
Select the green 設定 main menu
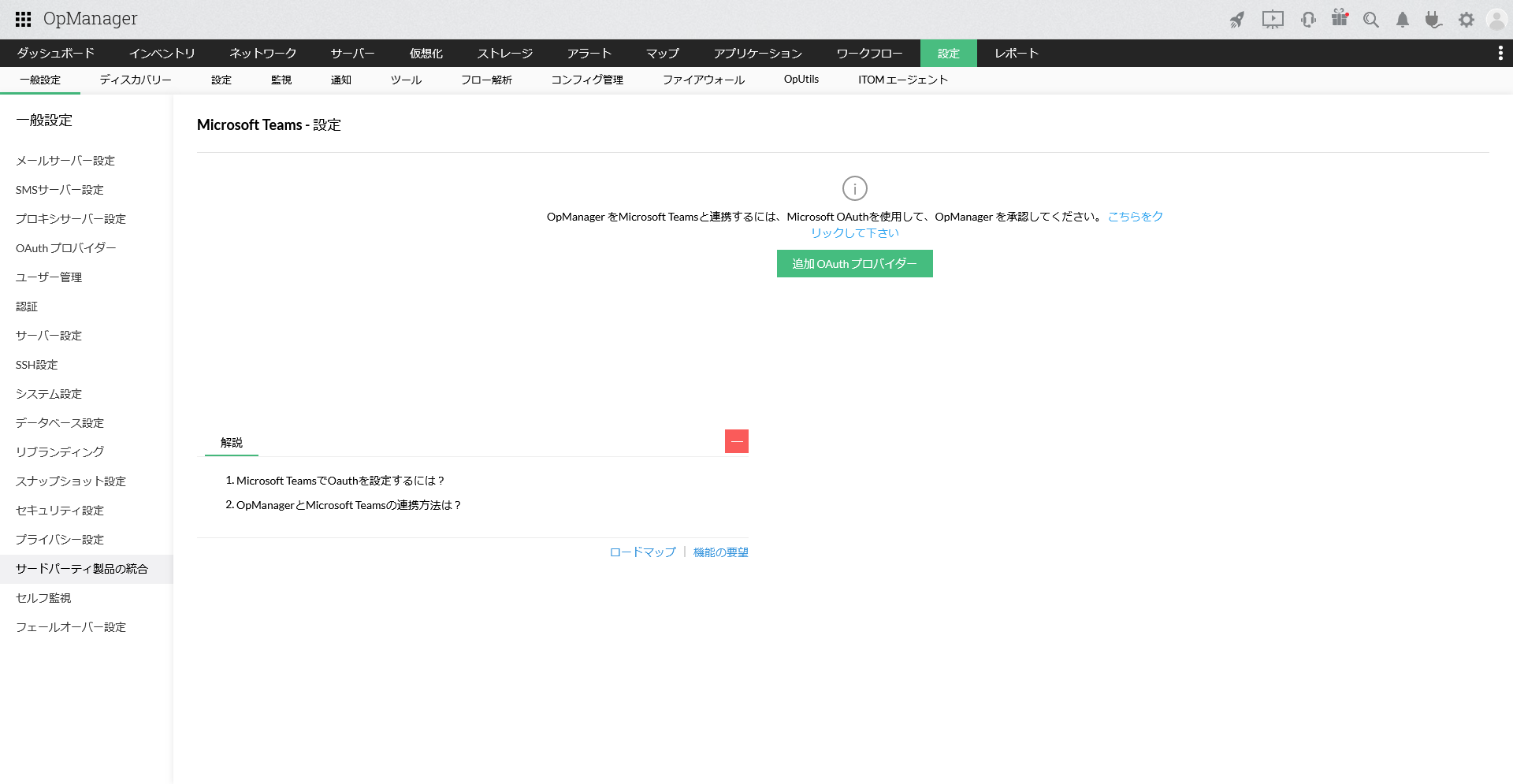coord(949,53)
